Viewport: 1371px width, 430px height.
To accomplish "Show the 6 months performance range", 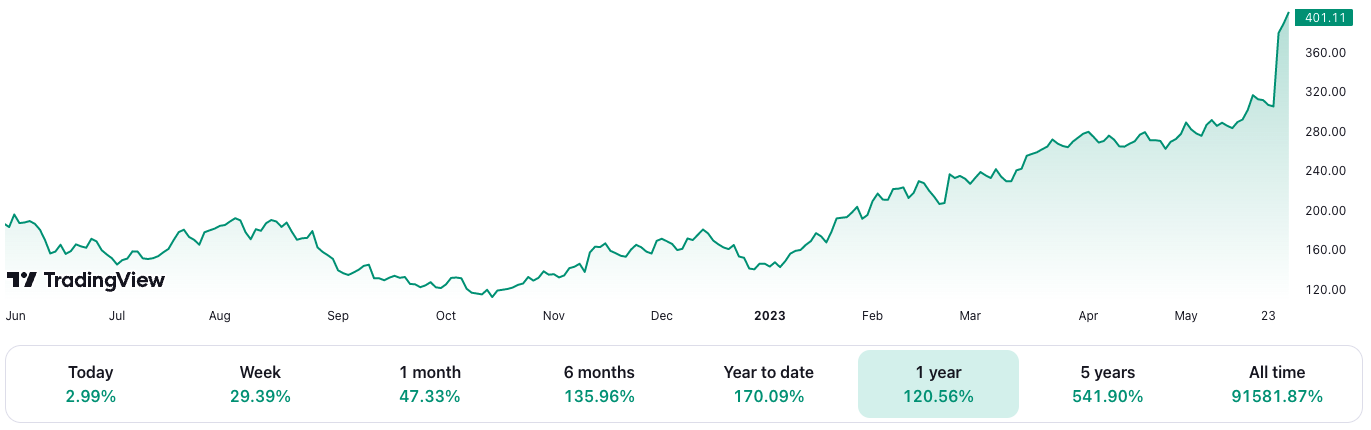I will point(599,383).
